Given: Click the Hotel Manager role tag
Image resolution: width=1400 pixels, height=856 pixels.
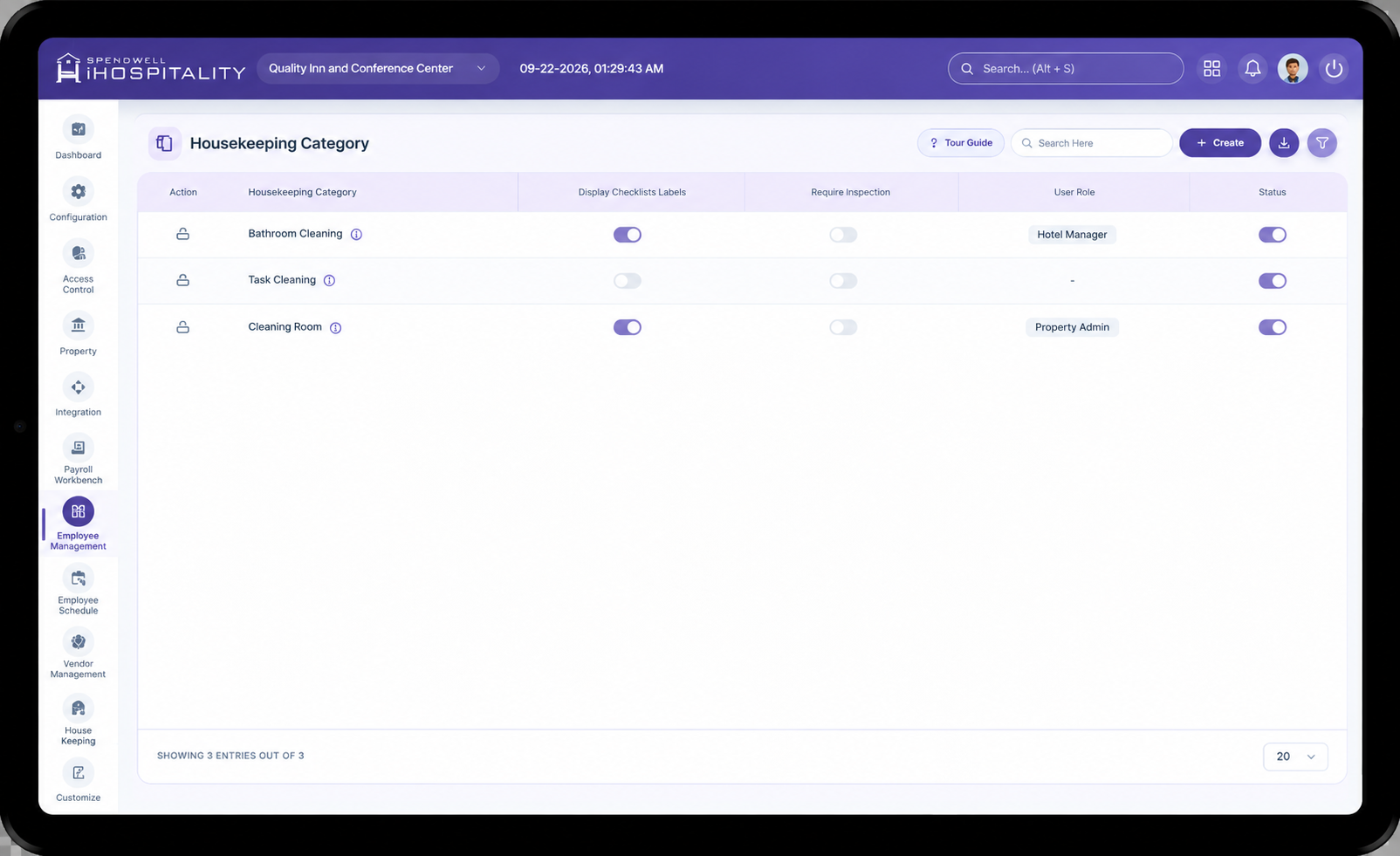Looking at the screenshot, I should 1072,235.
